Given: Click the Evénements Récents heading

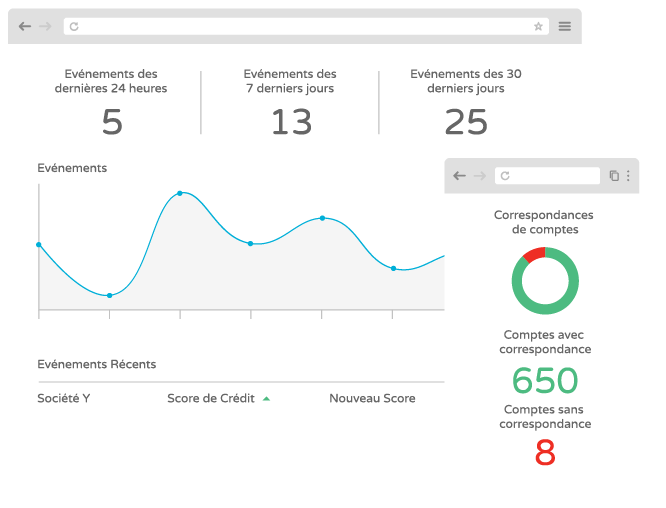Looking at the screenshot, I should [97, 364].
